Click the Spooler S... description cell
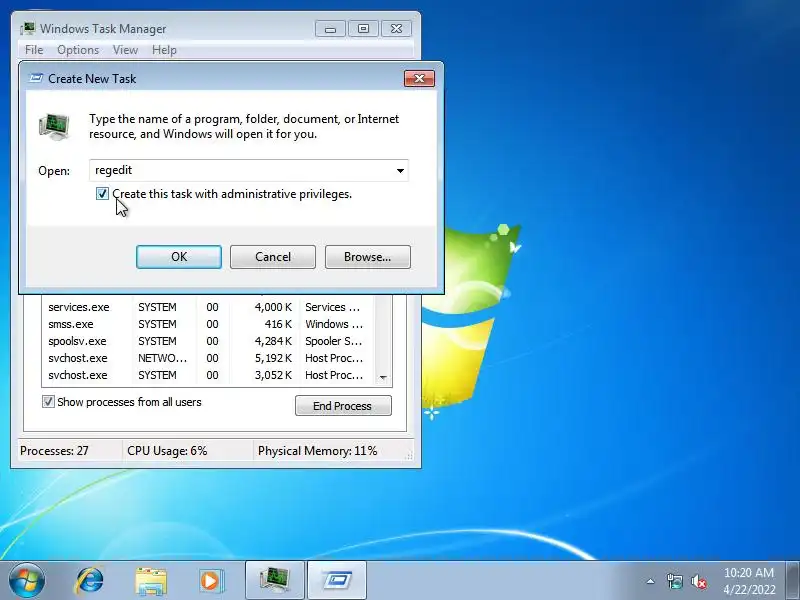This screenshot has width=800, height=600. pyautogui.click(x=333, y=341)
